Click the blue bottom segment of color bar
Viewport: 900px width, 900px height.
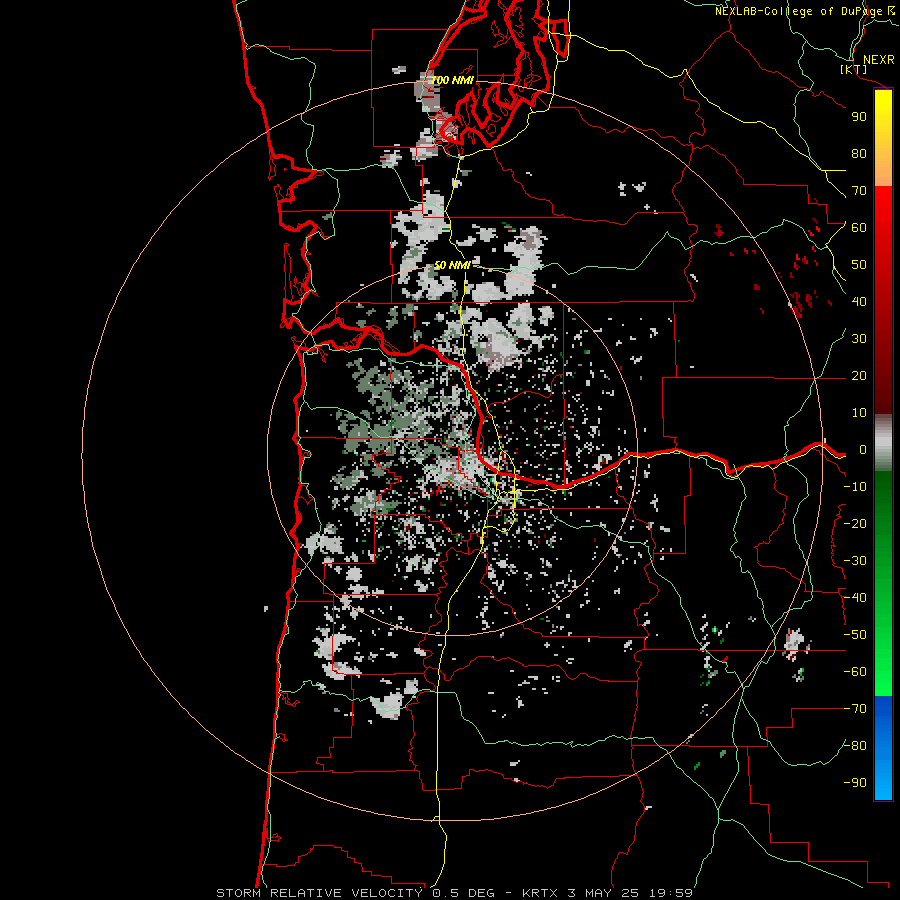883,748
